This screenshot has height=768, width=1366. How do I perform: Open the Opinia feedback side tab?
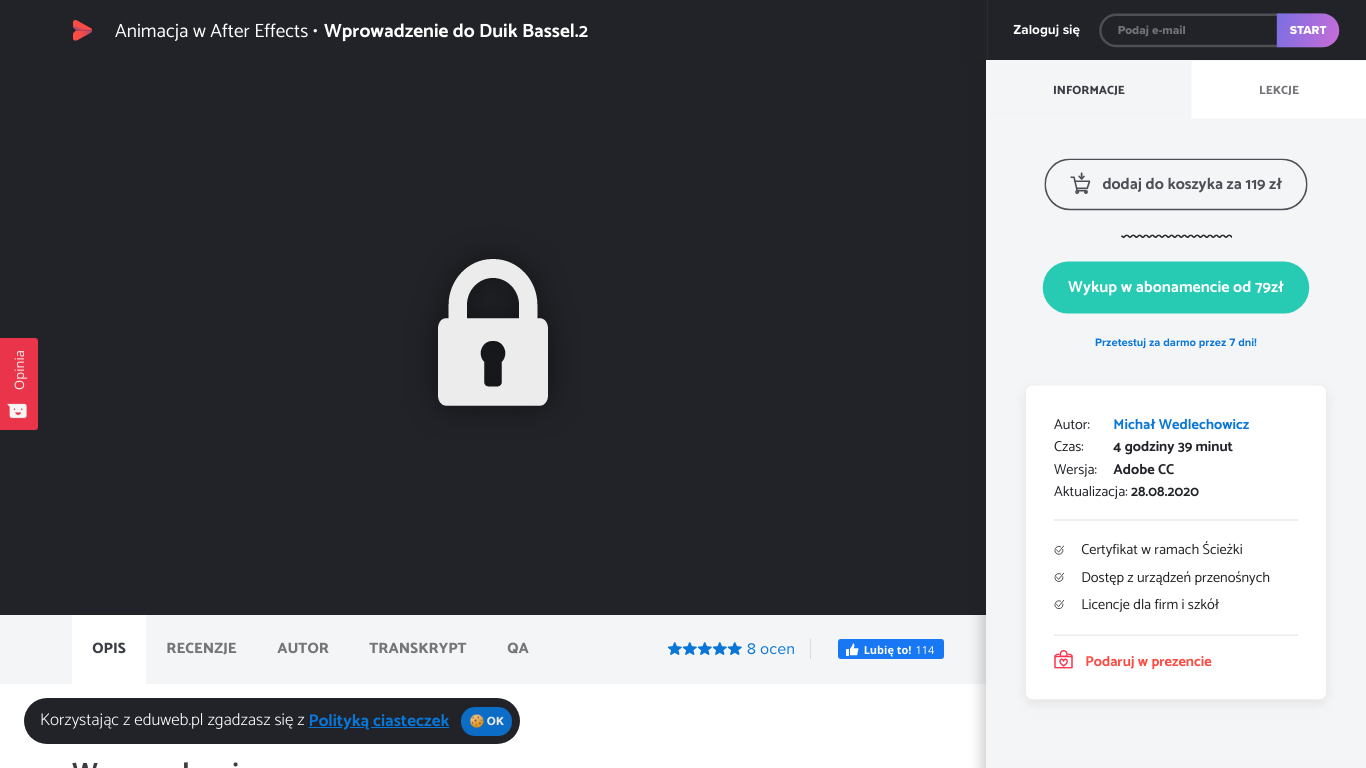(19, 384)
